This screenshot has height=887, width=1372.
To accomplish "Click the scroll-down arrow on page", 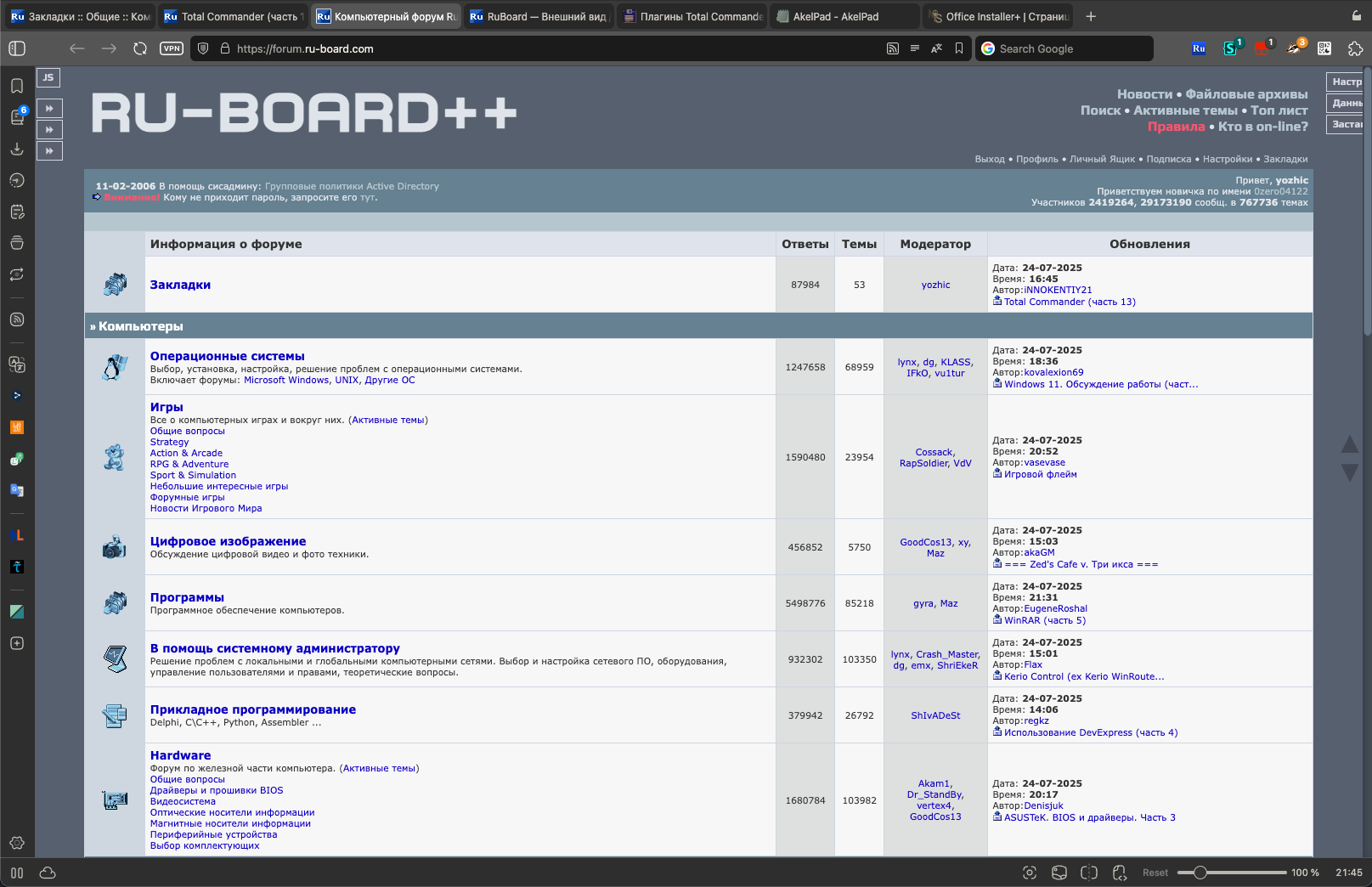I will pyautogui.click(x=1349, y=472).
